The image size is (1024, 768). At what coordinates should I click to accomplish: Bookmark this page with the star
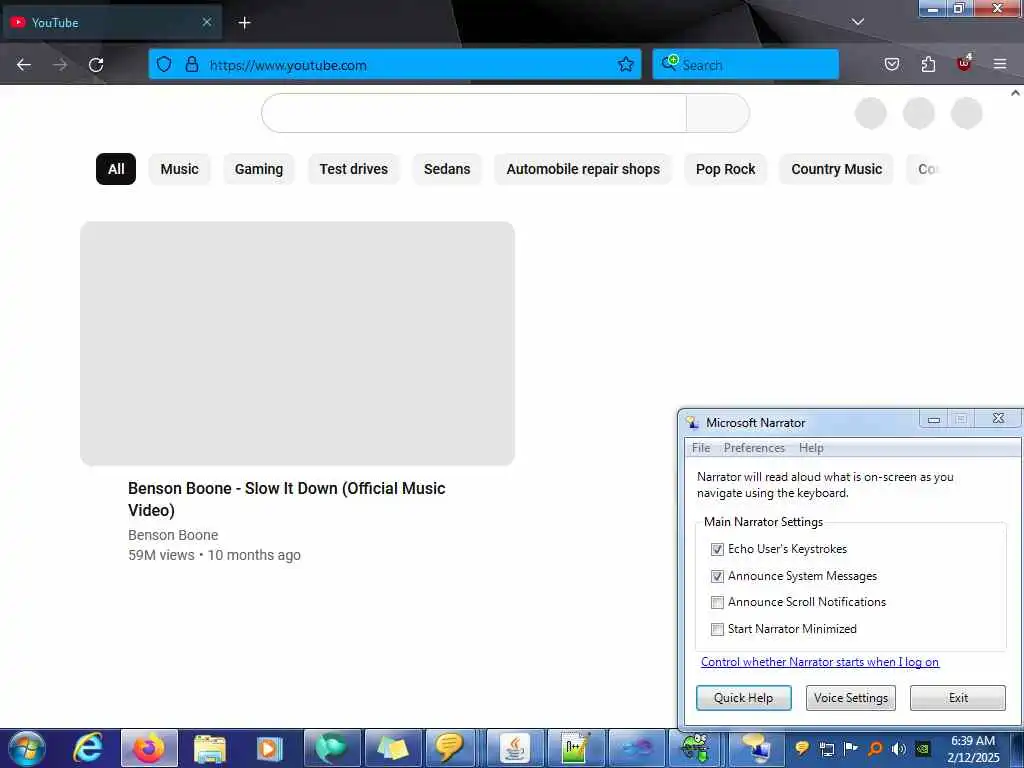coord(626,64)
